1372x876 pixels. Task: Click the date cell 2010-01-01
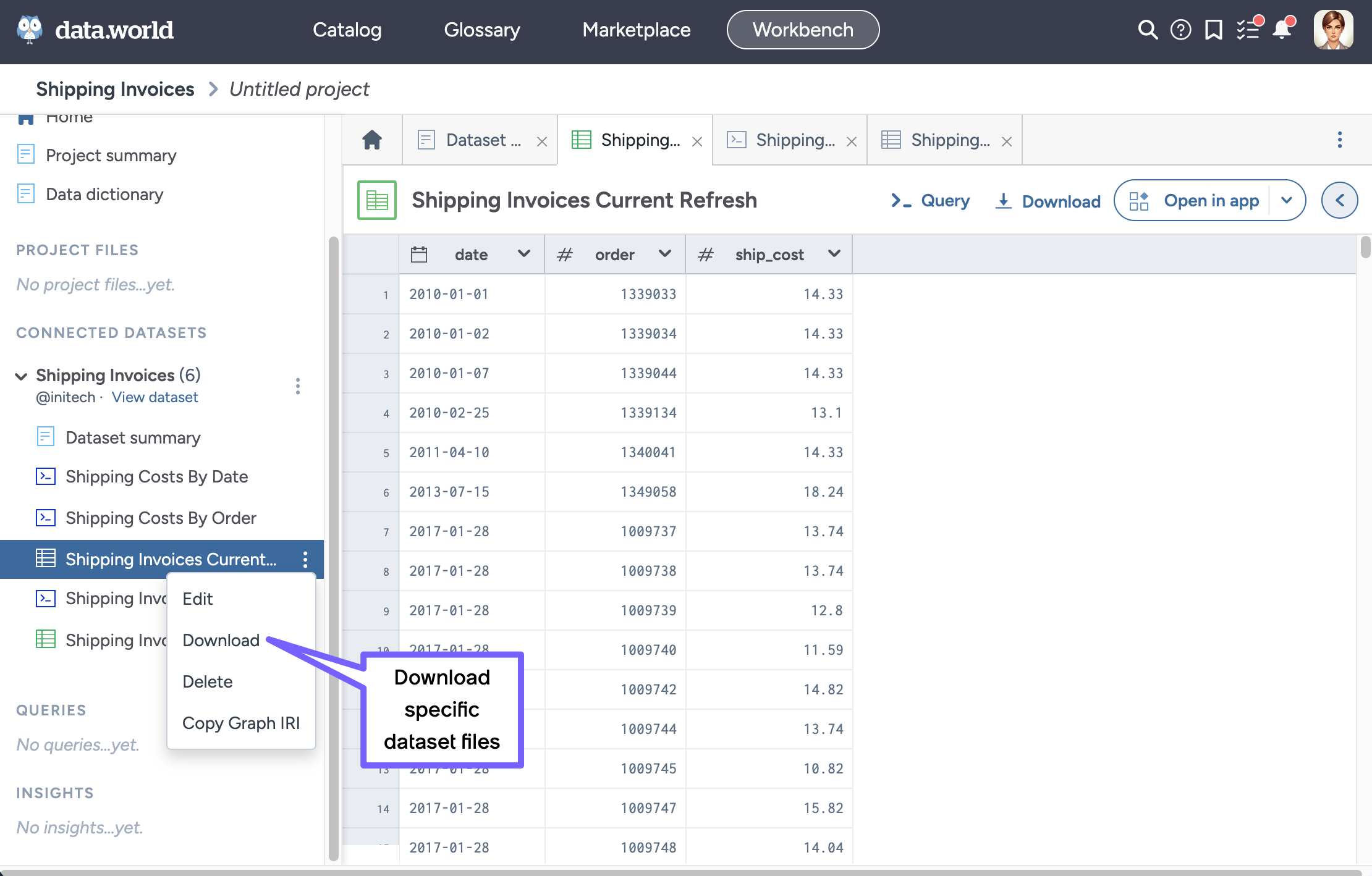[x=472, y=294]
